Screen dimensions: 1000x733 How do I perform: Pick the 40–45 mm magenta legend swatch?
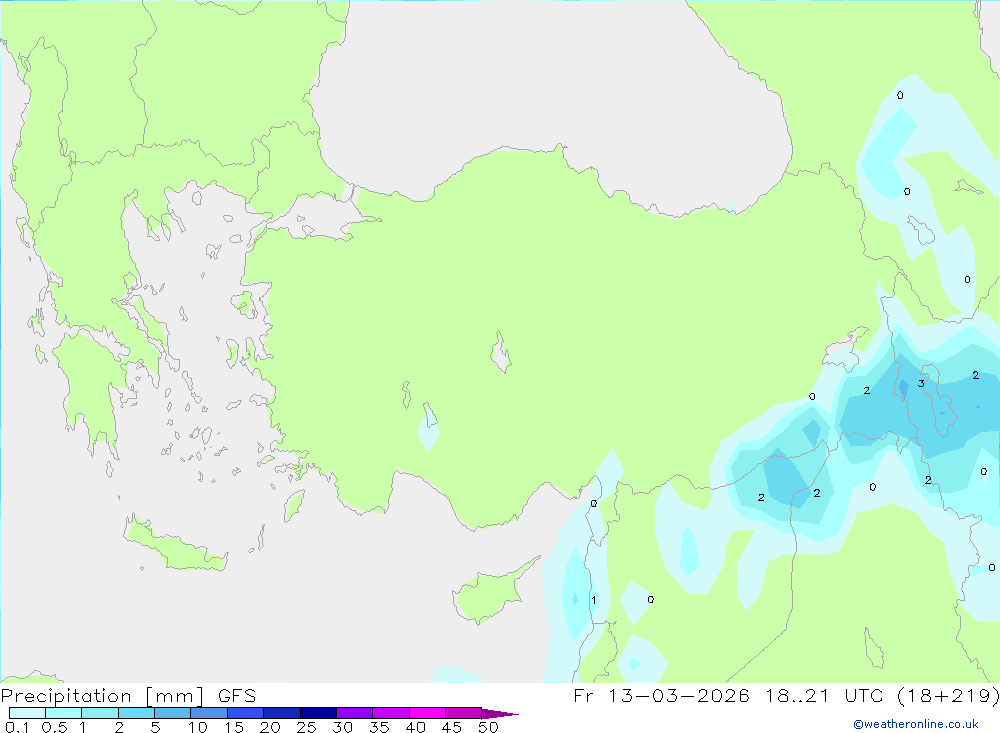pos(427,713)
